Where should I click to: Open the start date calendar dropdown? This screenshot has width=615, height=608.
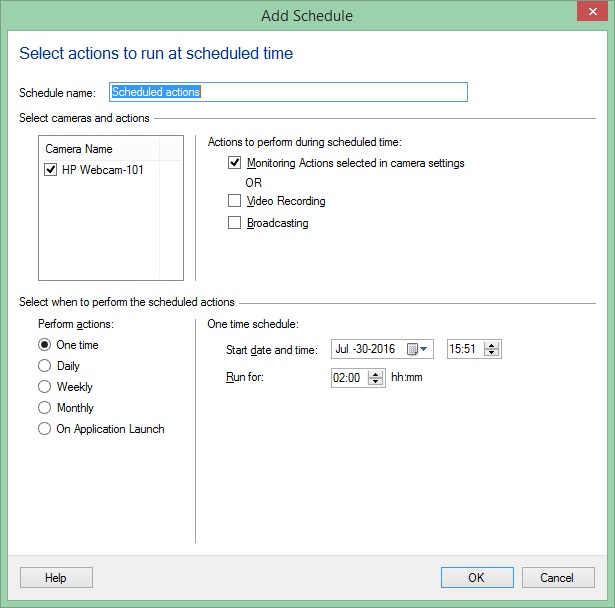[418, 349]
